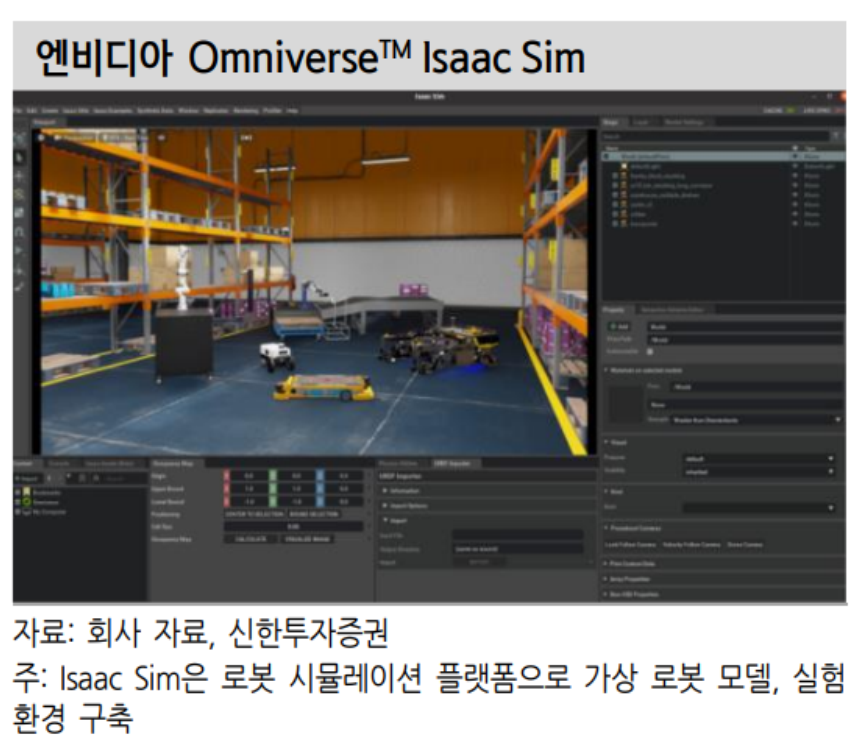Viewport: 858px width, 750px height.
Task: Open the Visibility dropdown in Property panel
Action: (x=758, y=472)
